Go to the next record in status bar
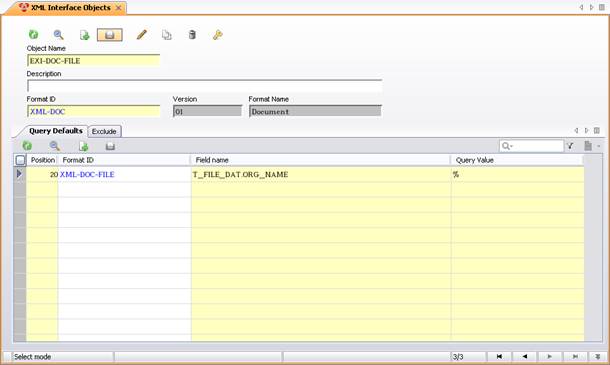610x365 pixels. [x=549, y=356]
